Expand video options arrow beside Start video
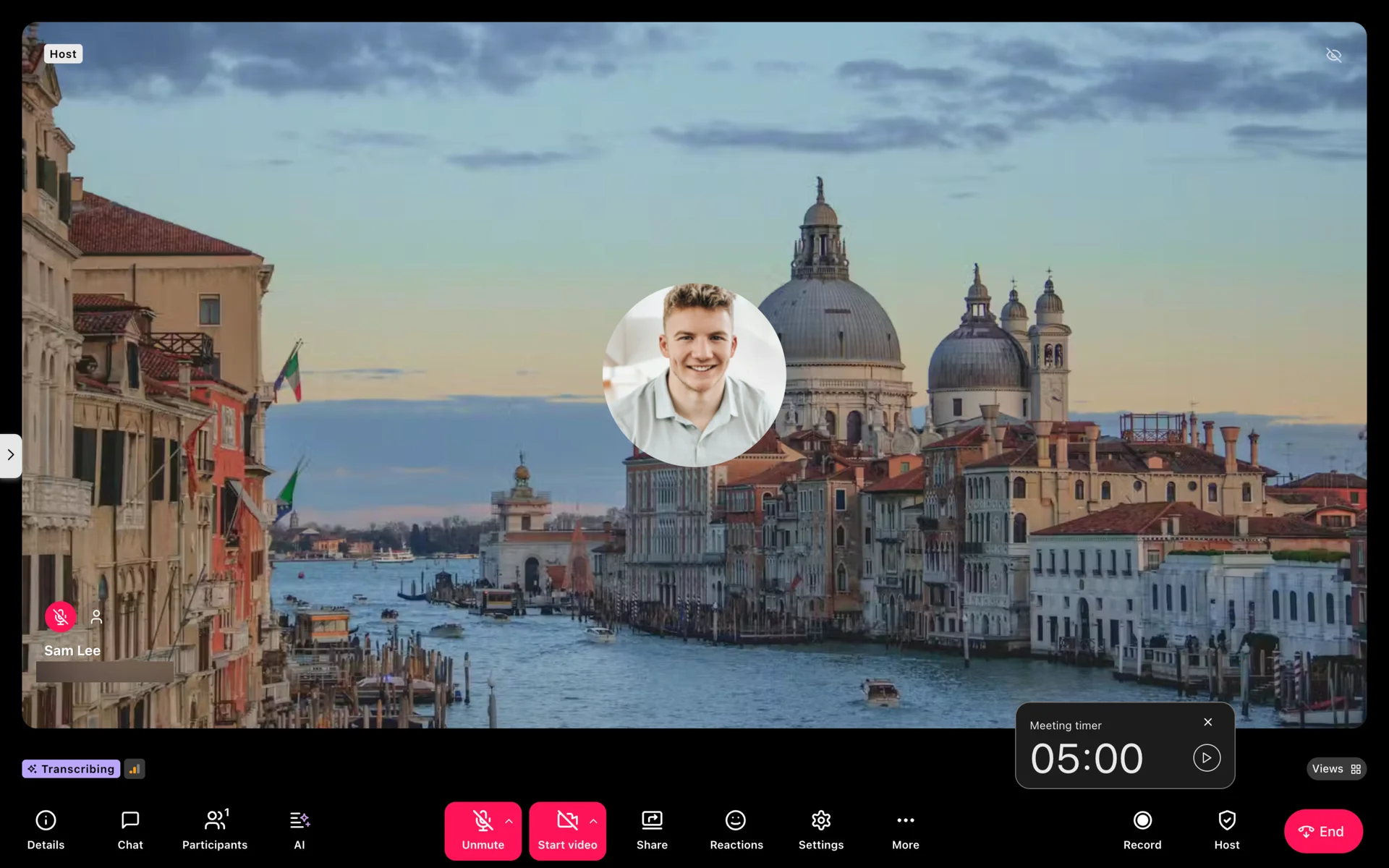Viewport: 1389px width, 868px height. pyautogui.click(x=594, y=821)
